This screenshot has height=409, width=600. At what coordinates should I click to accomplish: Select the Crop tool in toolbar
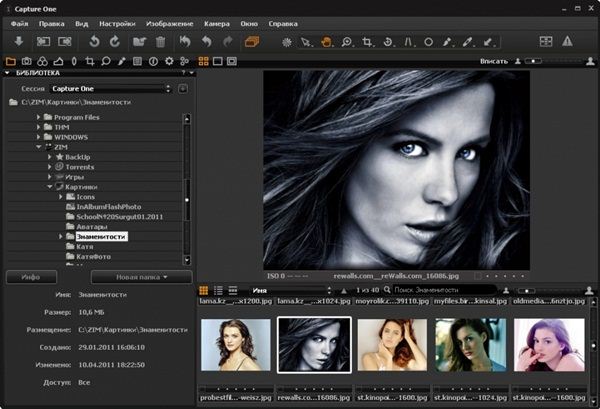368,42
